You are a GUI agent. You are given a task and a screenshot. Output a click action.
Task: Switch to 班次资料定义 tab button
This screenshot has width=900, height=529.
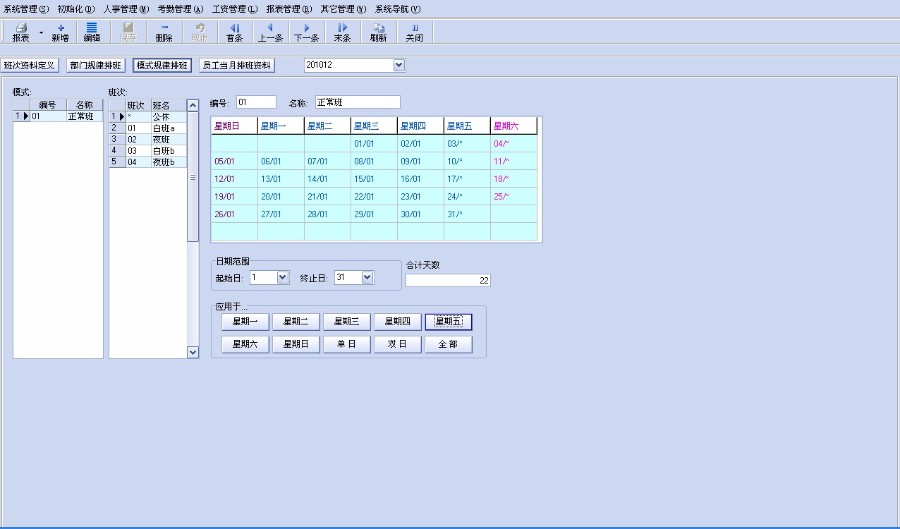tap(29, 65)
